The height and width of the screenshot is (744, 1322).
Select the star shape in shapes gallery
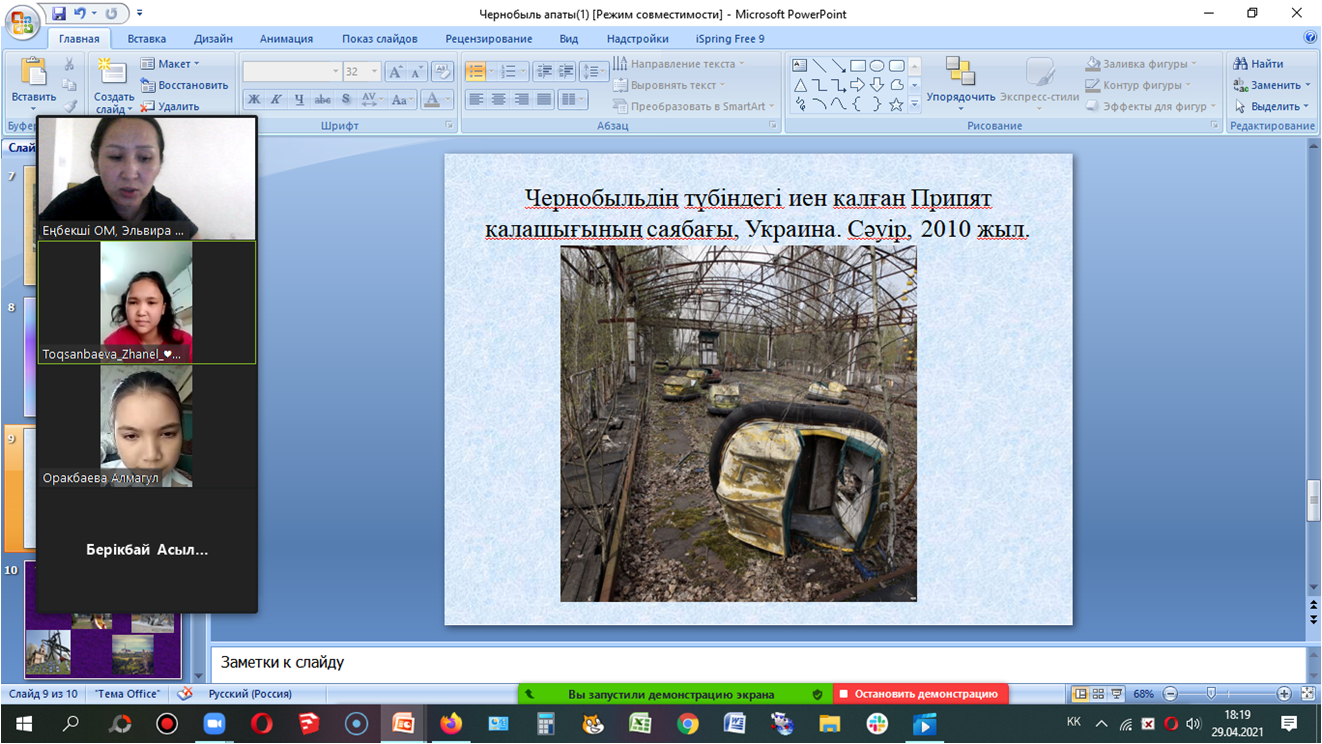coord(896,104)
